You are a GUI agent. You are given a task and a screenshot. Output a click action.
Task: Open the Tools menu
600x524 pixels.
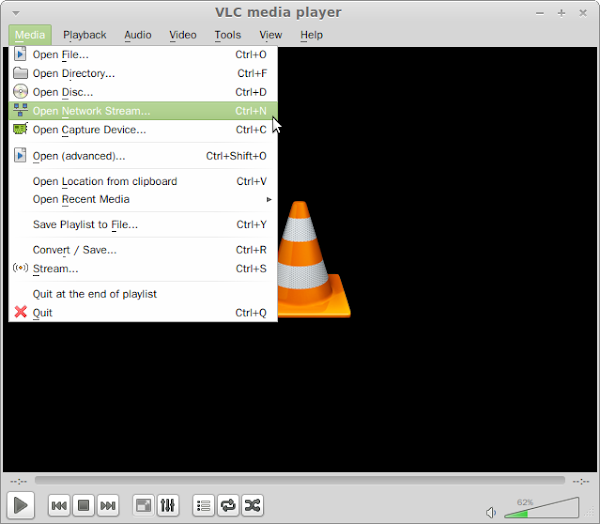(x=228, y=35)
